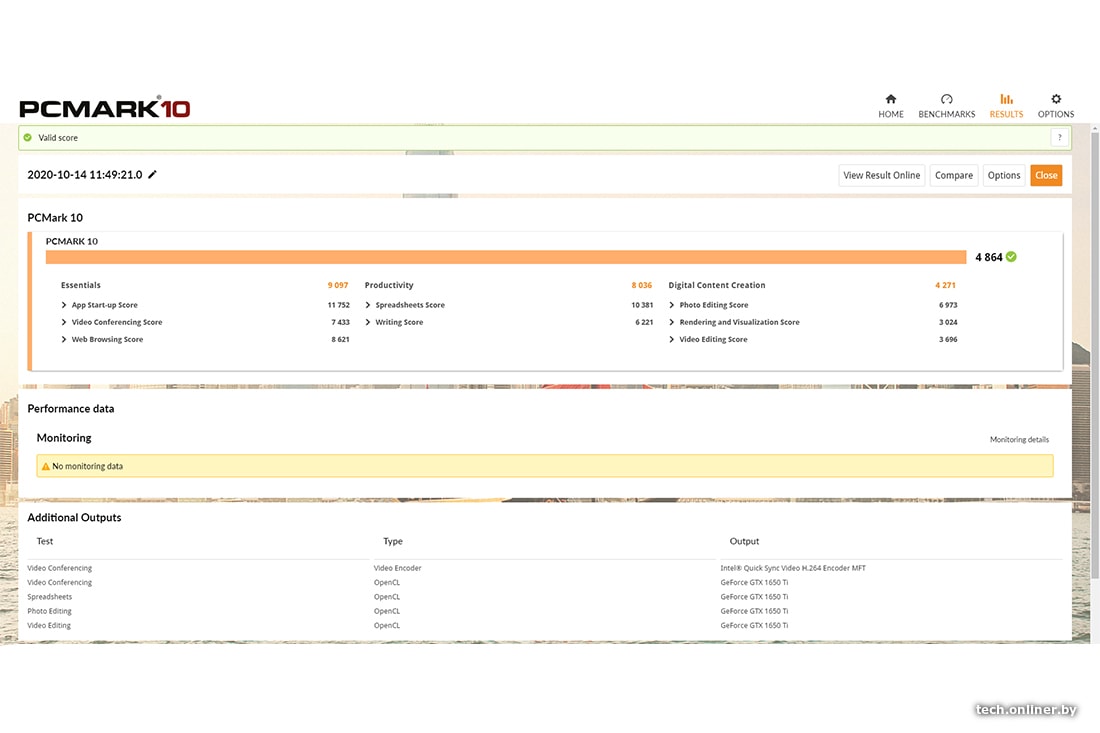Click Video Encoder type cell

tap(397, 568)
